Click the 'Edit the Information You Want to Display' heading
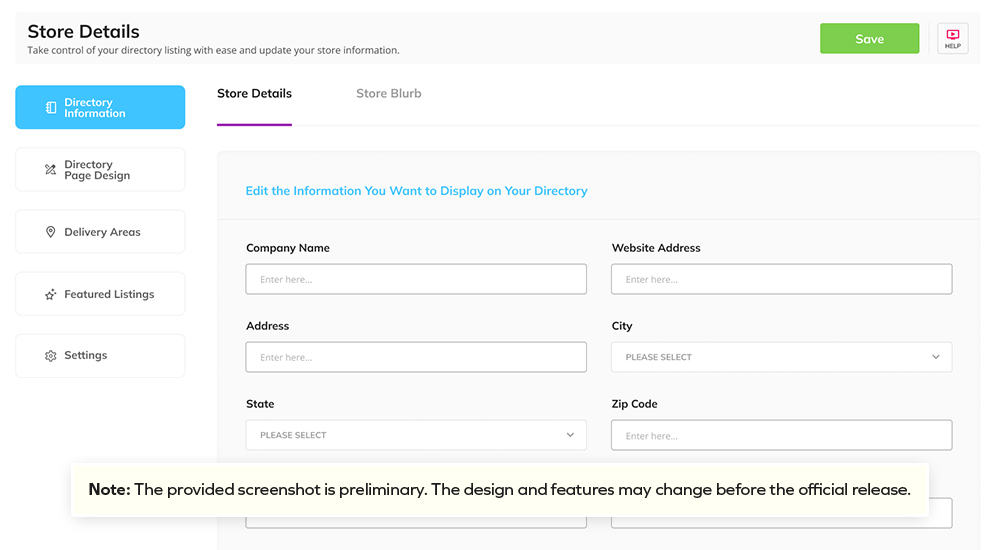 click(x=416, y=191)
